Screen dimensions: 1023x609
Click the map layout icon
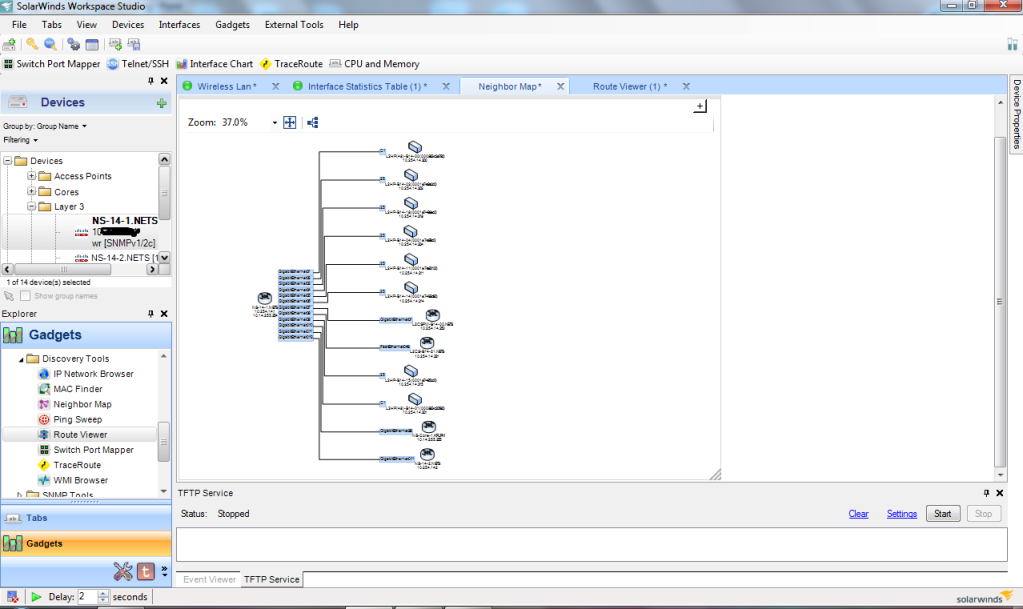click(x=313, y=122)
